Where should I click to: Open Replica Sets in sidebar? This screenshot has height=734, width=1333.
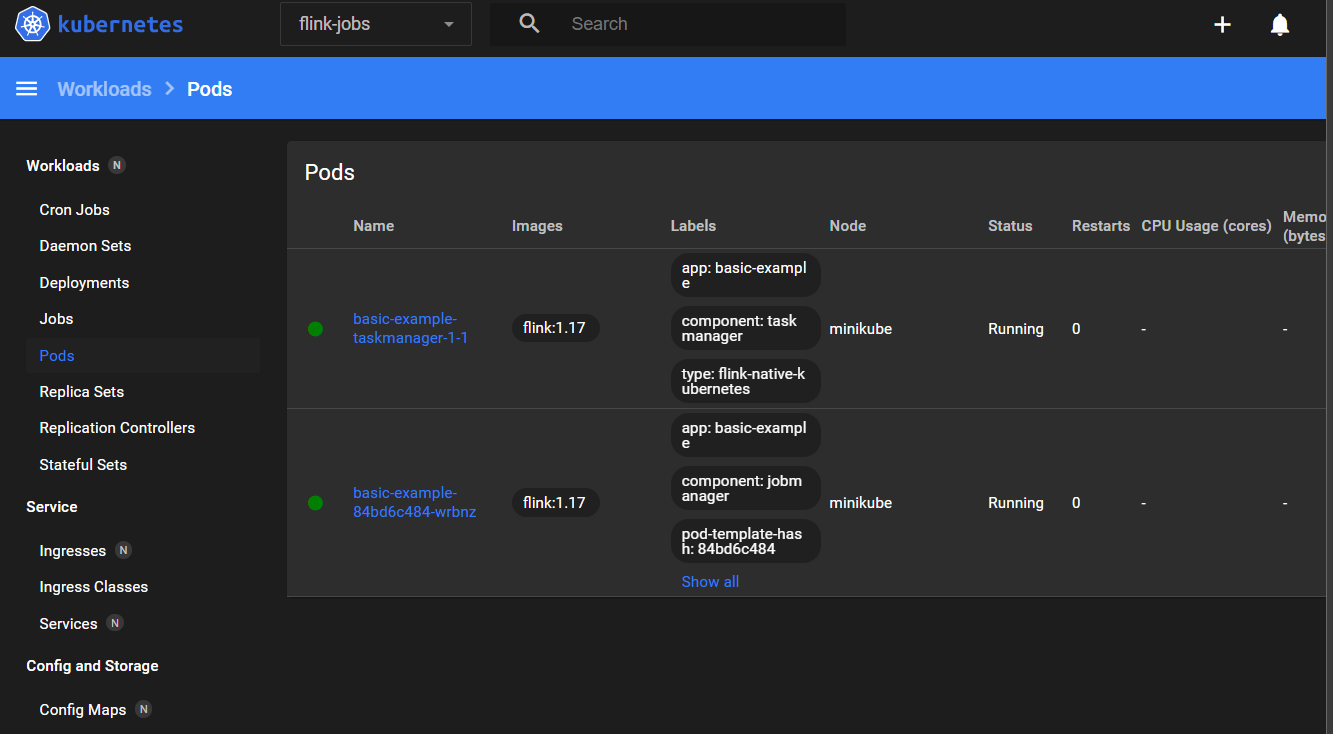pyautogui.click(x=82, y=392)
